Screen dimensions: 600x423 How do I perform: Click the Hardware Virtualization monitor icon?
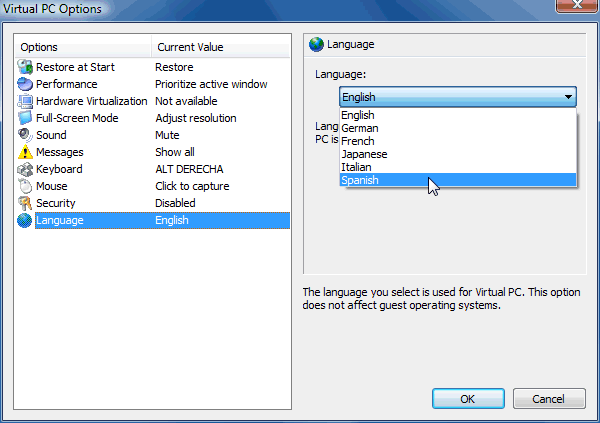[25, 101]
